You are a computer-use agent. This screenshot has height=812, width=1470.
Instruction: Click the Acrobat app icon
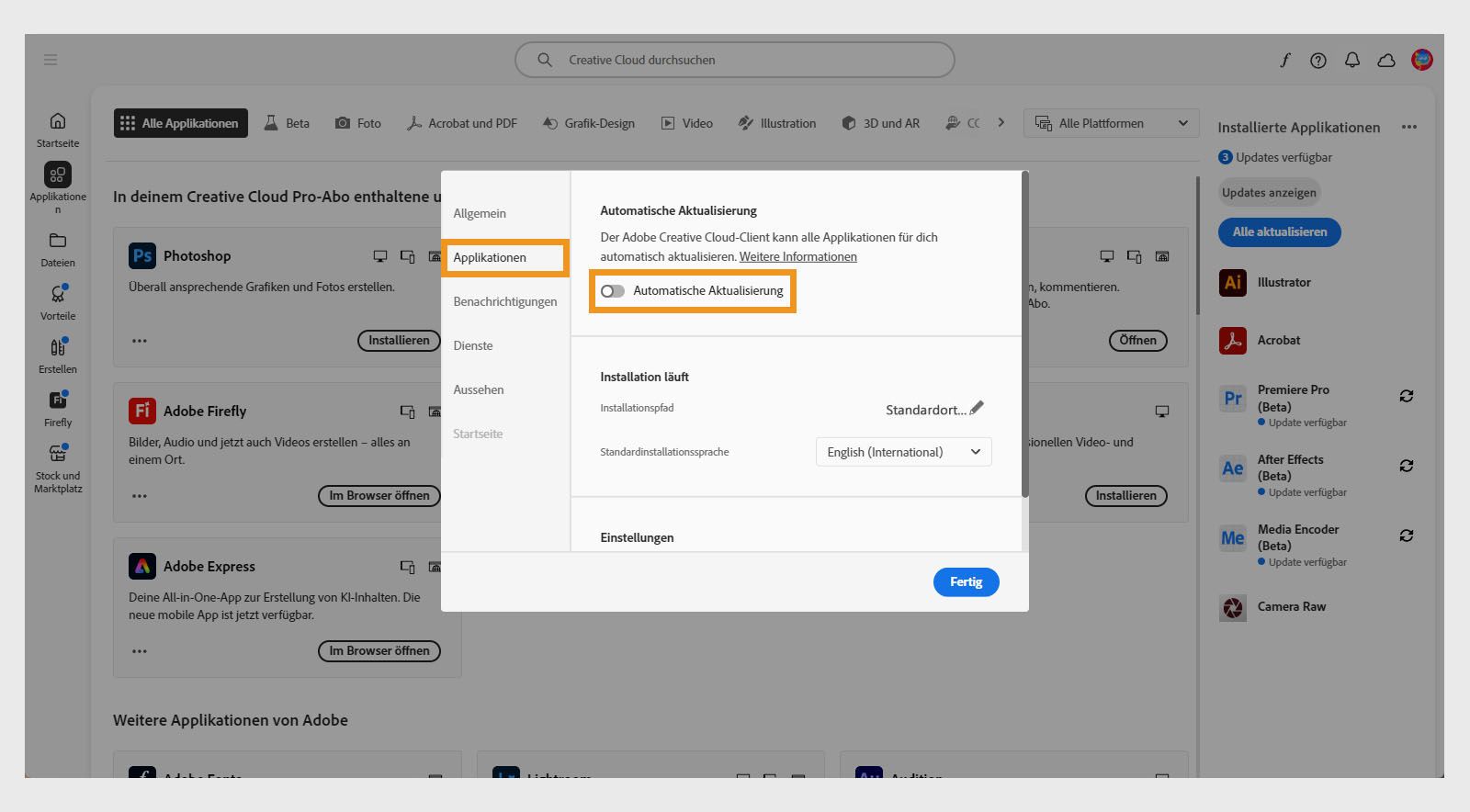[x=1233, y=340]
